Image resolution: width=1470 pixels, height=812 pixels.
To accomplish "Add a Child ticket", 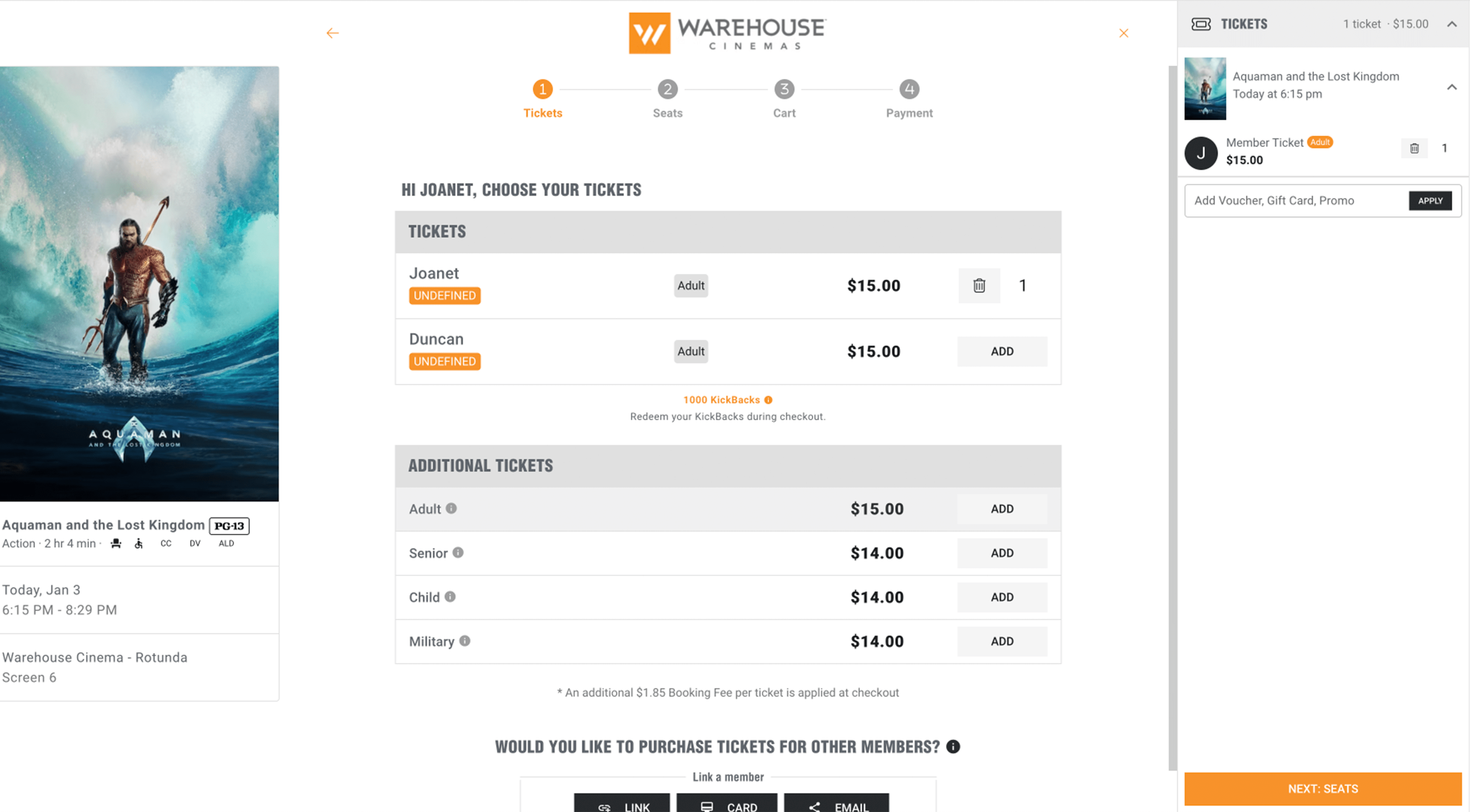I will tap(1002, 597).
